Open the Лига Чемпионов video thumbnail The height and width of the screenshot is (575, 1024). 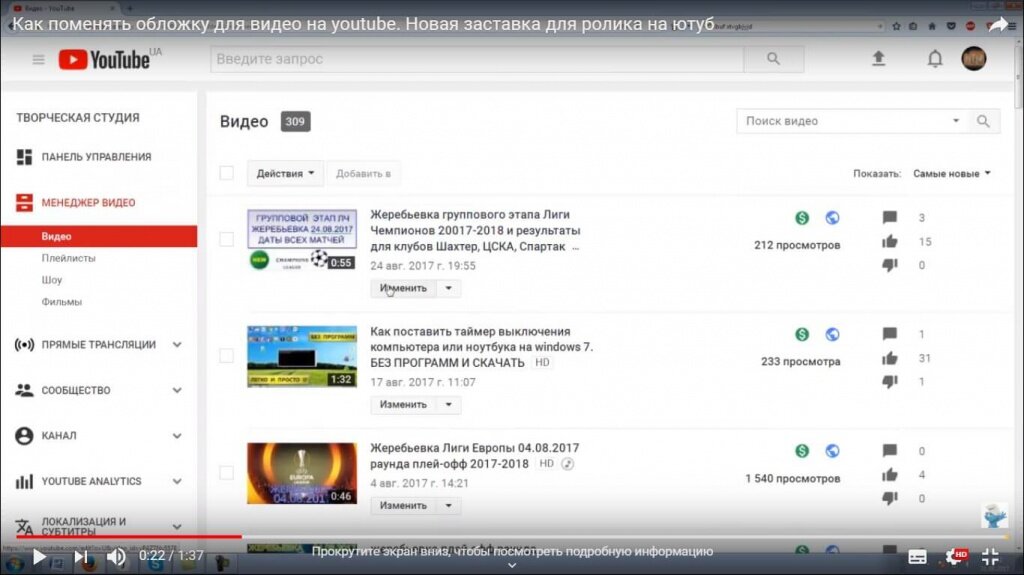pyautogui.click(x=302, y=240)
